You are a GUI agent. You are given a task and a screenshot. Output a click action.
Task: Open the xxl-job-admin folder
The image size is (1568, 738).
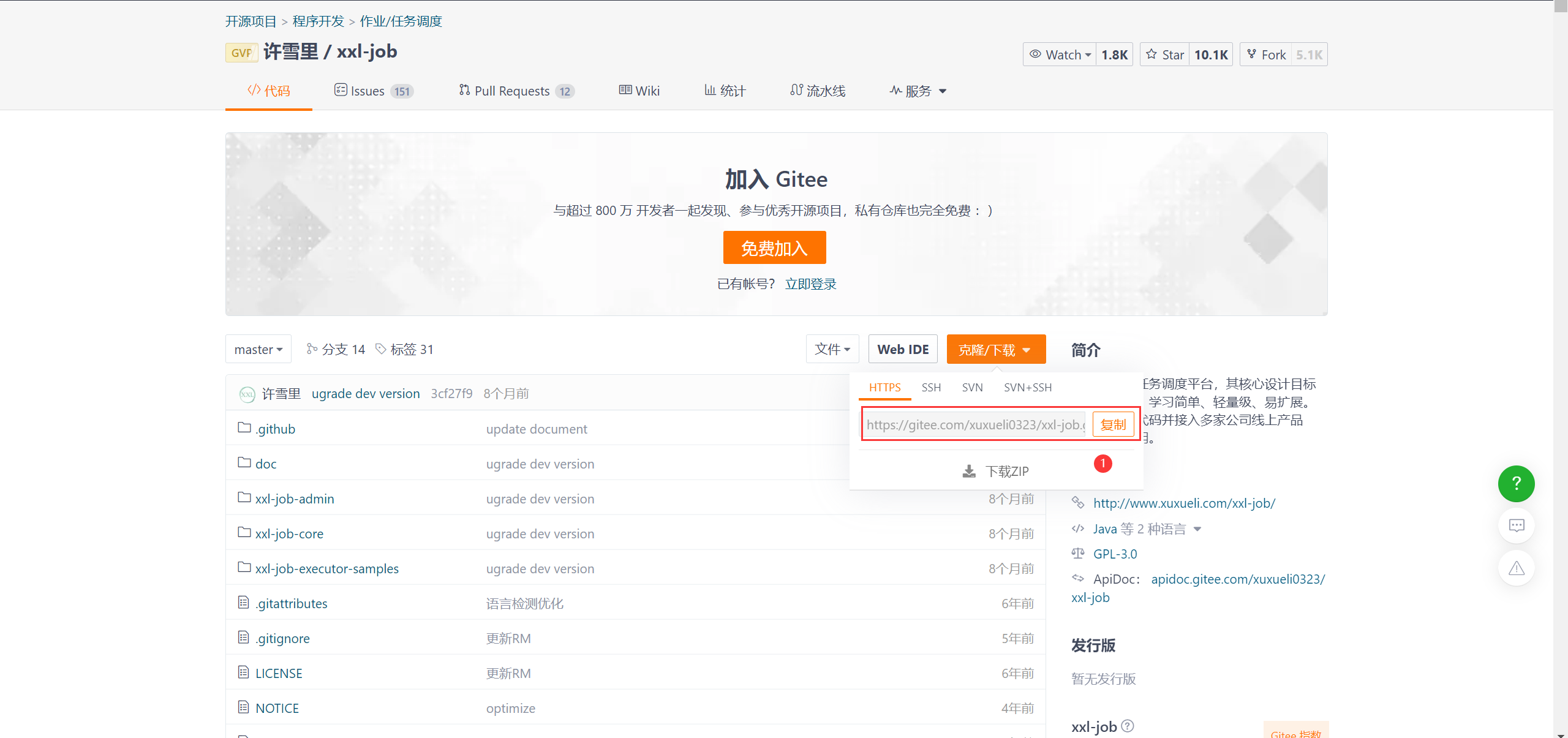pos(295,499)
